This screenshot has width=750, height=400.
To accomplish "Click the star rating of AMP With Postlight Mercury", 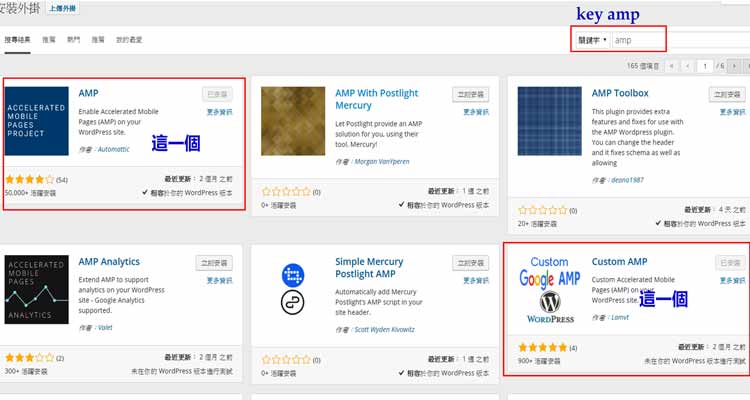I will pyautogui.click(x=286, y=192).
